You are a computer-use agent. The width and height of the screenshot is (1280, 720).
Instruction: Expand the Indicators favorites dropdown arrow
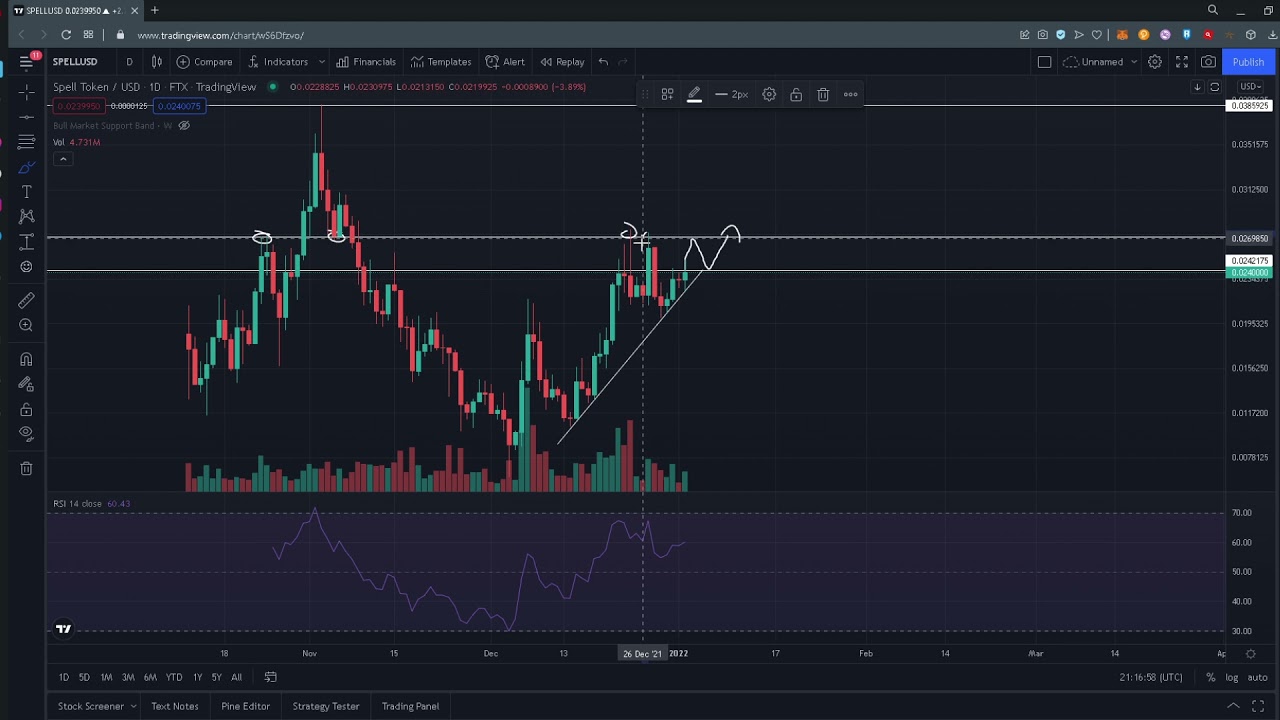tap(321, 62)
